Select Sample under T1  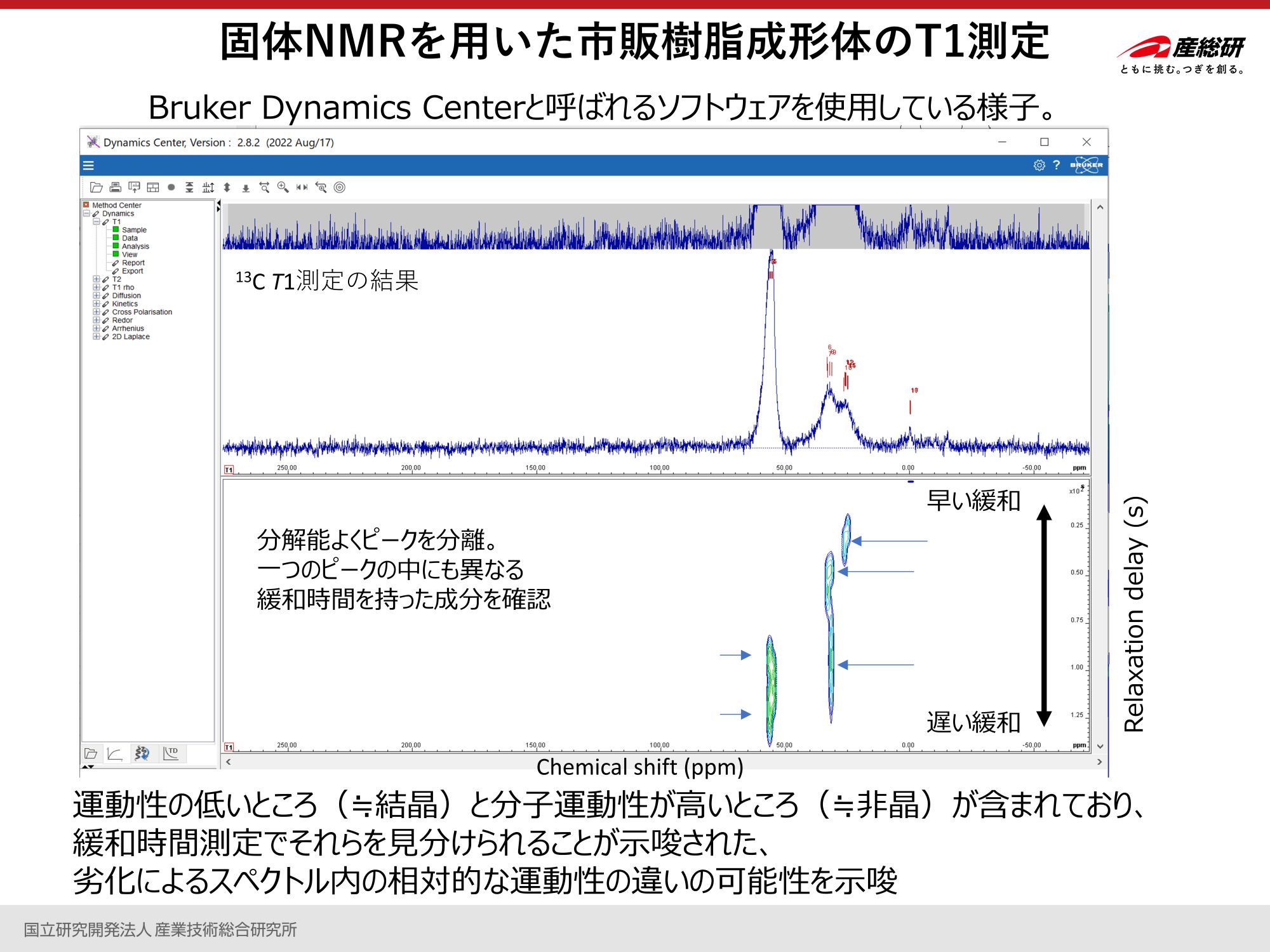[x=134, y=230]
